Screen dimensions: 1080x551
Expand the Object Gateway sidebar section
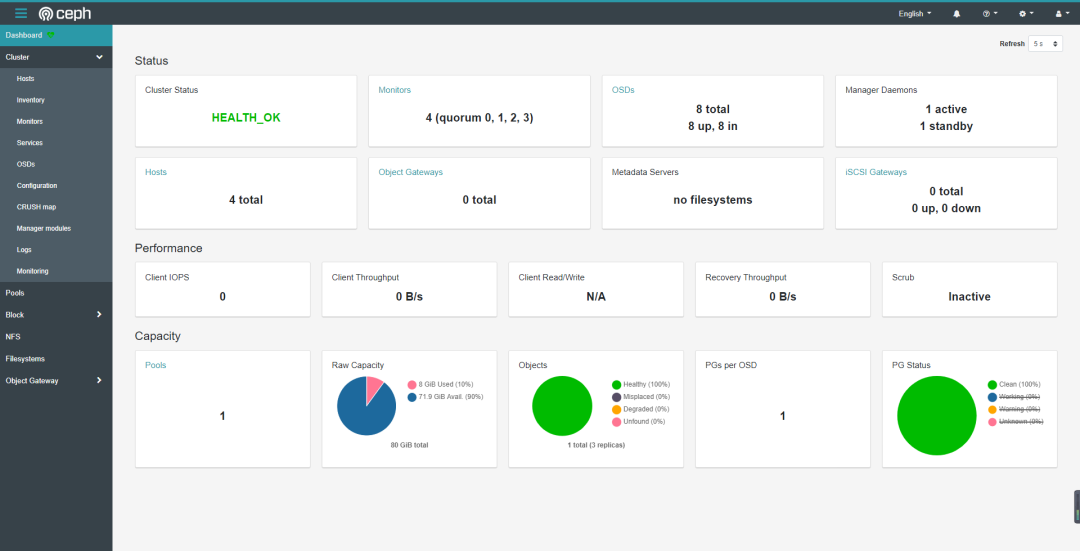[56, 380]
